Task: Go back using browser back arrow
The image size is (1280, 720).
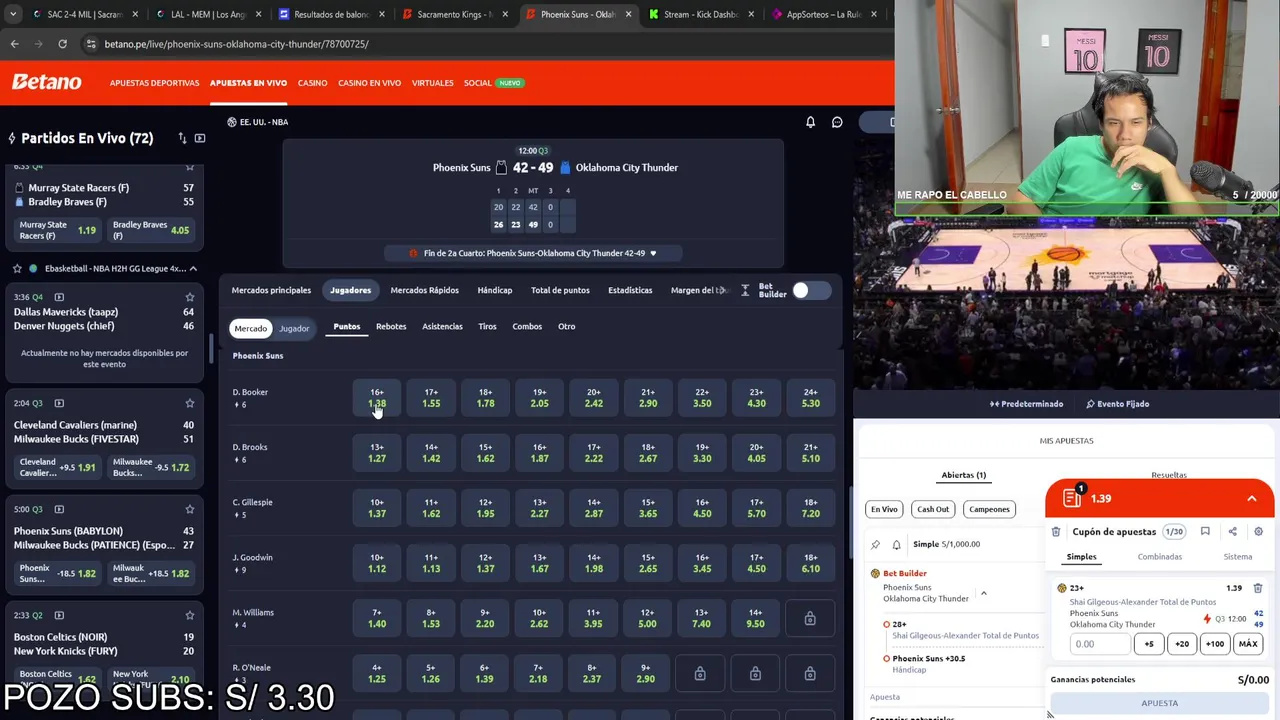Action: [14, 44]
